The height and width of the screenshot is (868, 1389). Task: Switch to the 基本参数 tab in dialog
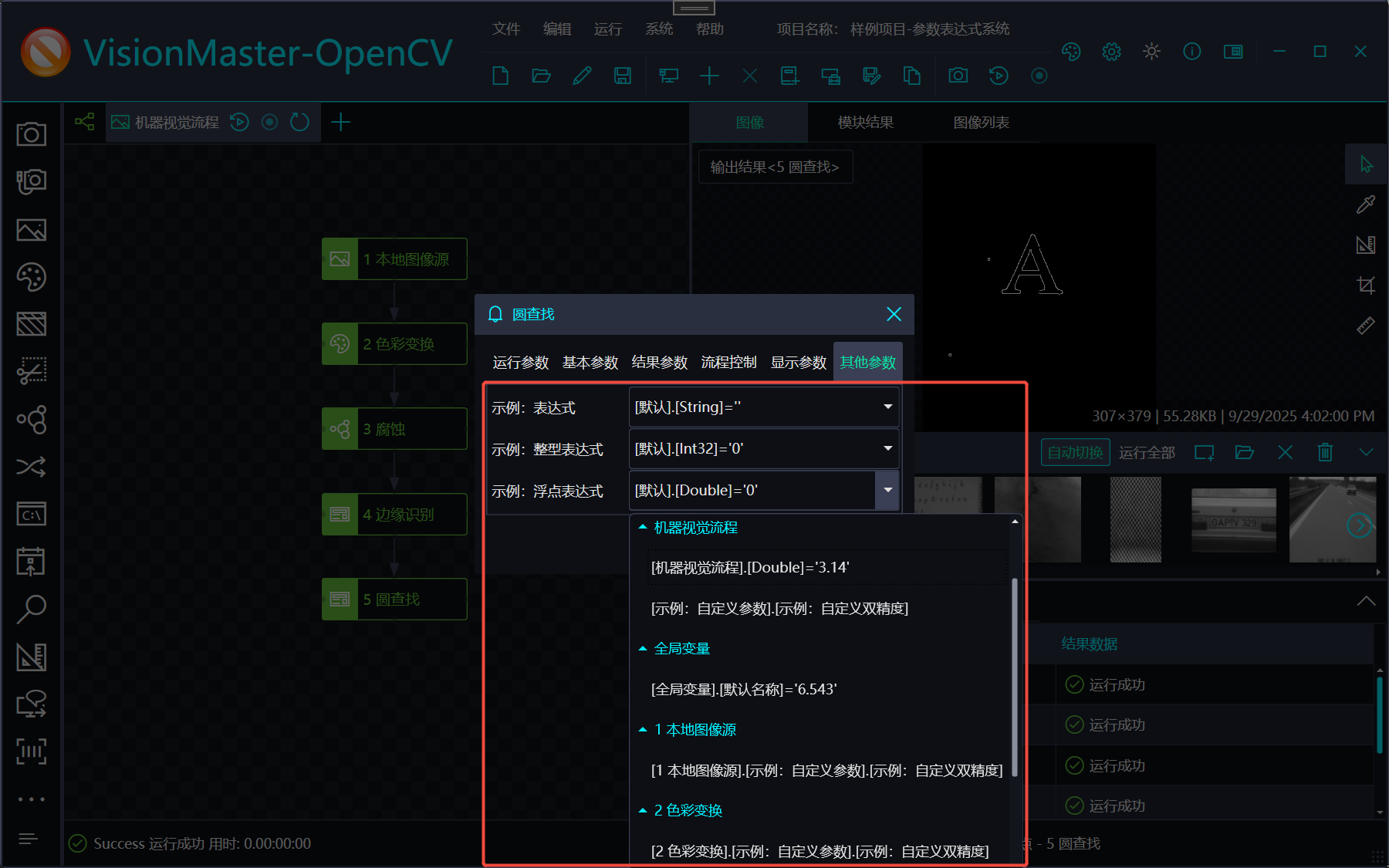590,363
